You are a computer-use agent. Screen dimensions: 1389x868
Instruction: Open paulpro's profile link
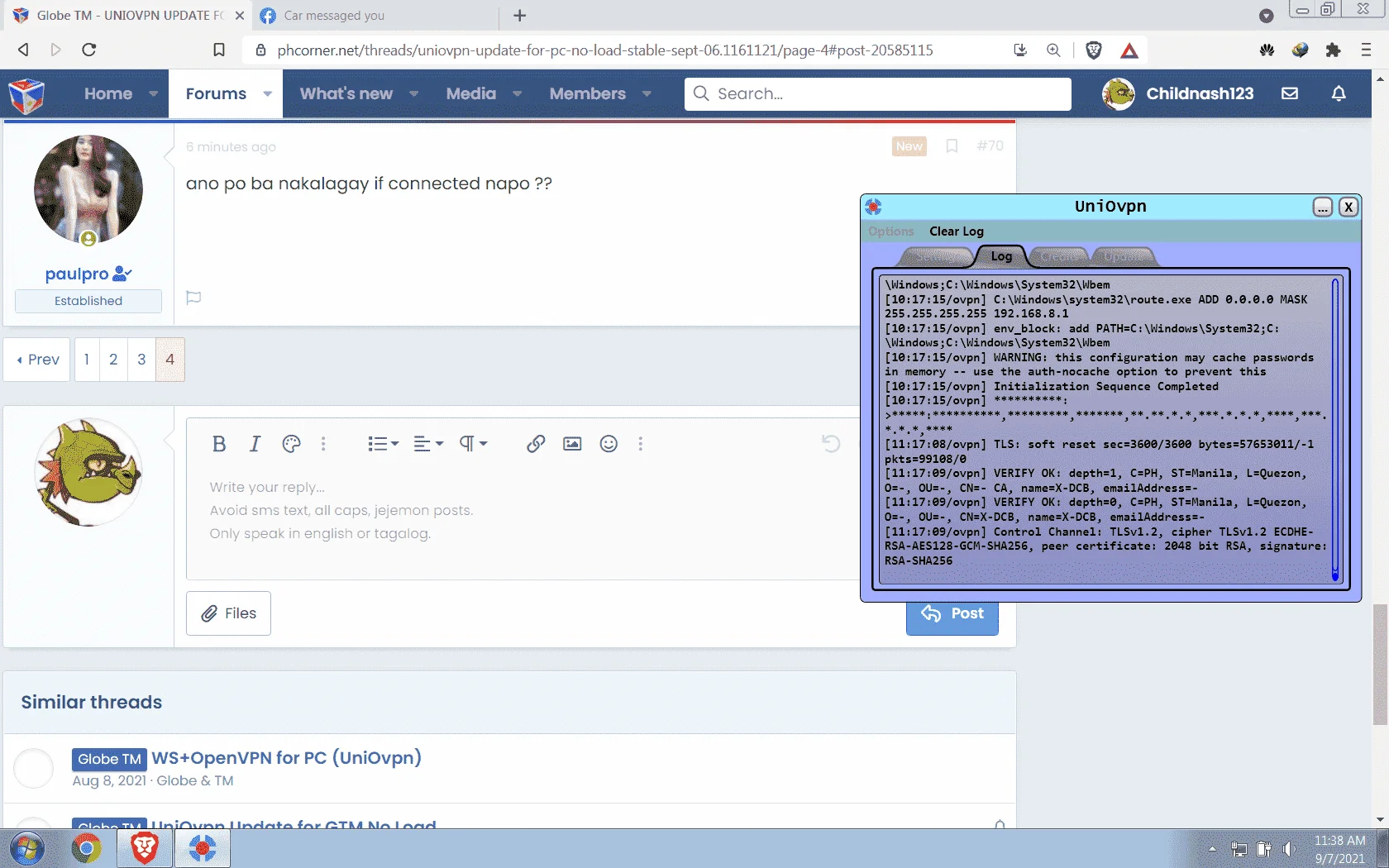click(77, 274)
